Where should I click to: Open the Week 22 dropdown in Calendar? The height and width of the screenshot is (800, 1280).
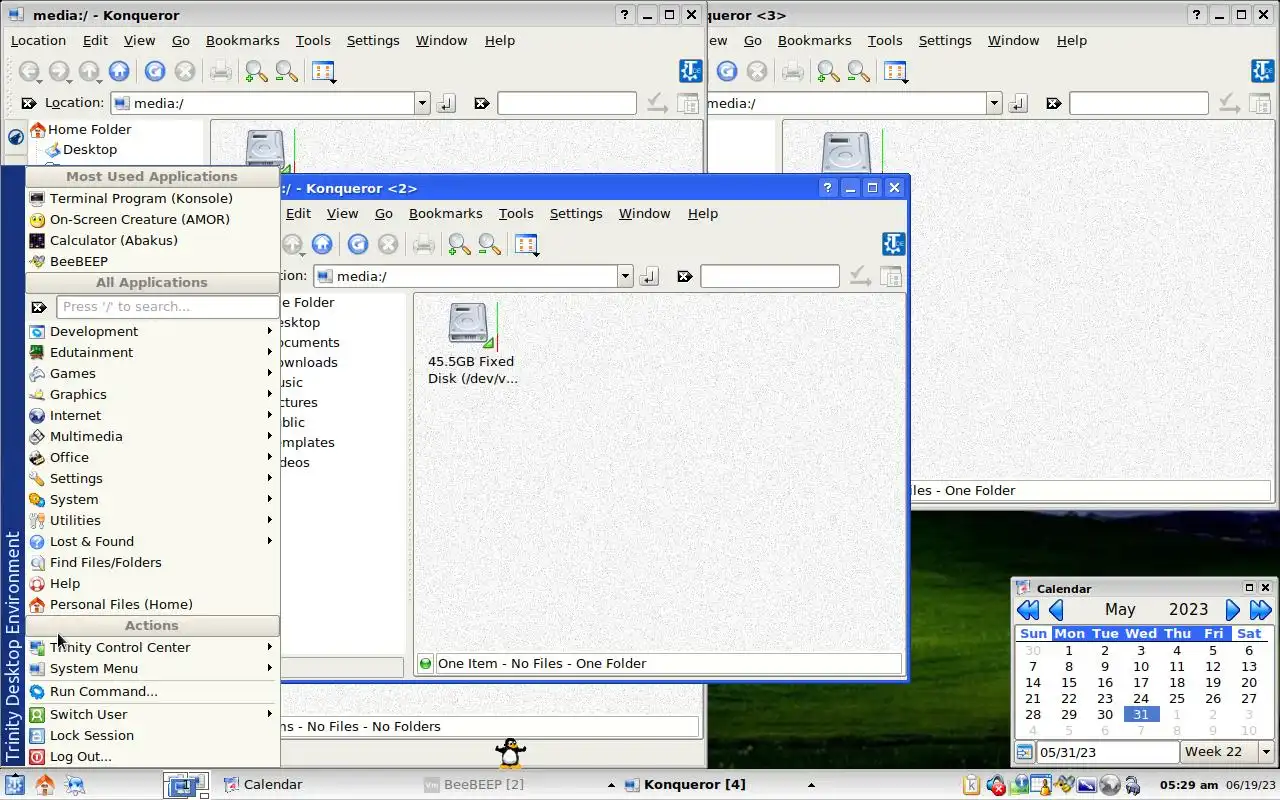(1265, 752)
